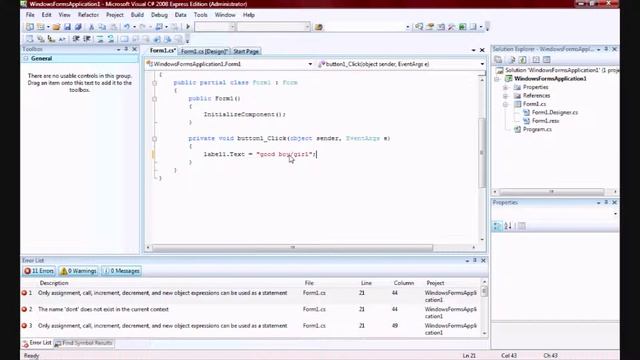Pin the Toolbox panel with the pushpin icon
The width and height of the screenshot is (640, 360).
click(126, 49)
